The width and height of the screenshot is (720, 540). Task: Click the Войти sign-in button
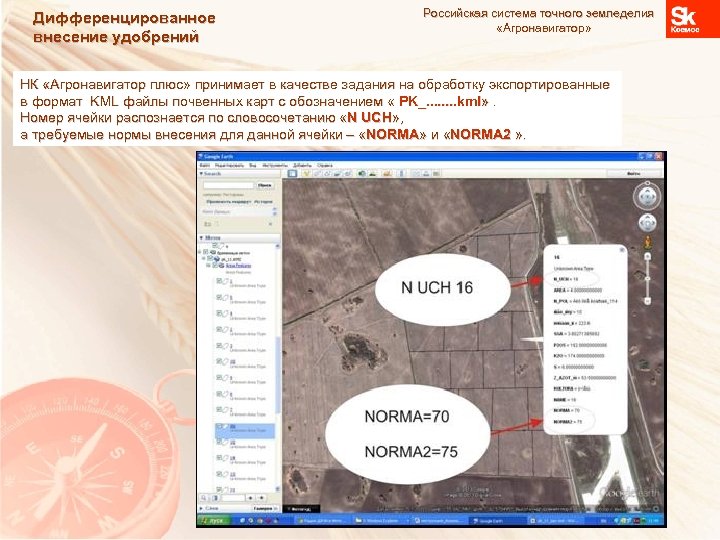634,174
